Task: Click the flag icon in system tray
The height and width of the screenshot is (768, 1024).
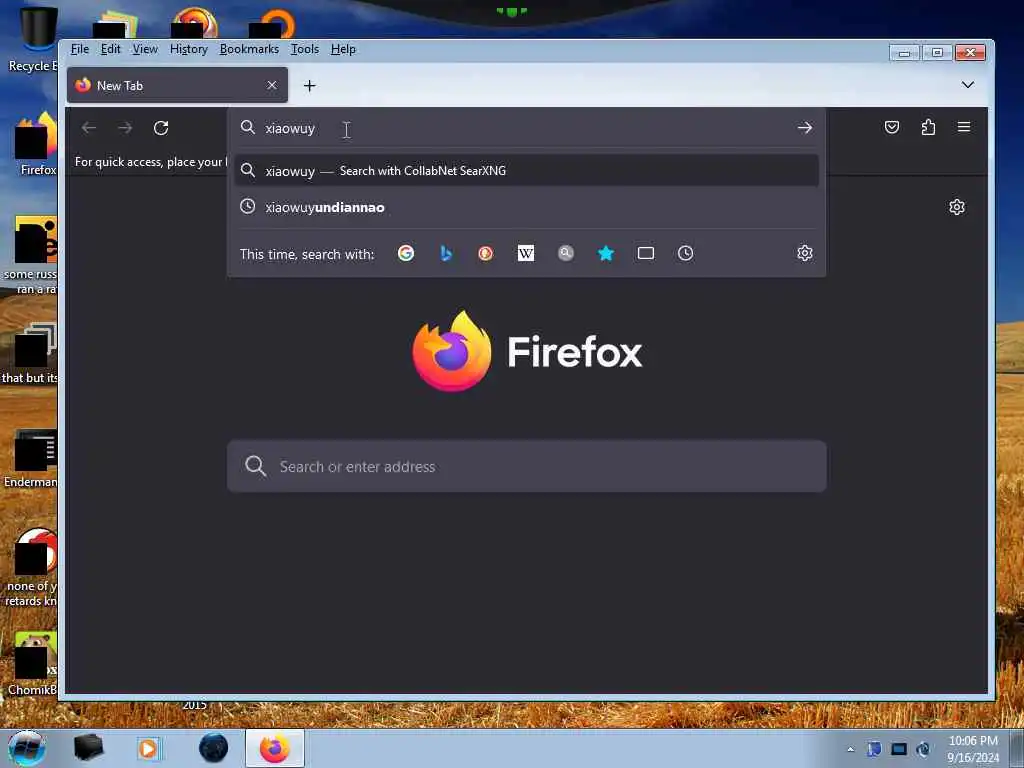Action: 874,749
